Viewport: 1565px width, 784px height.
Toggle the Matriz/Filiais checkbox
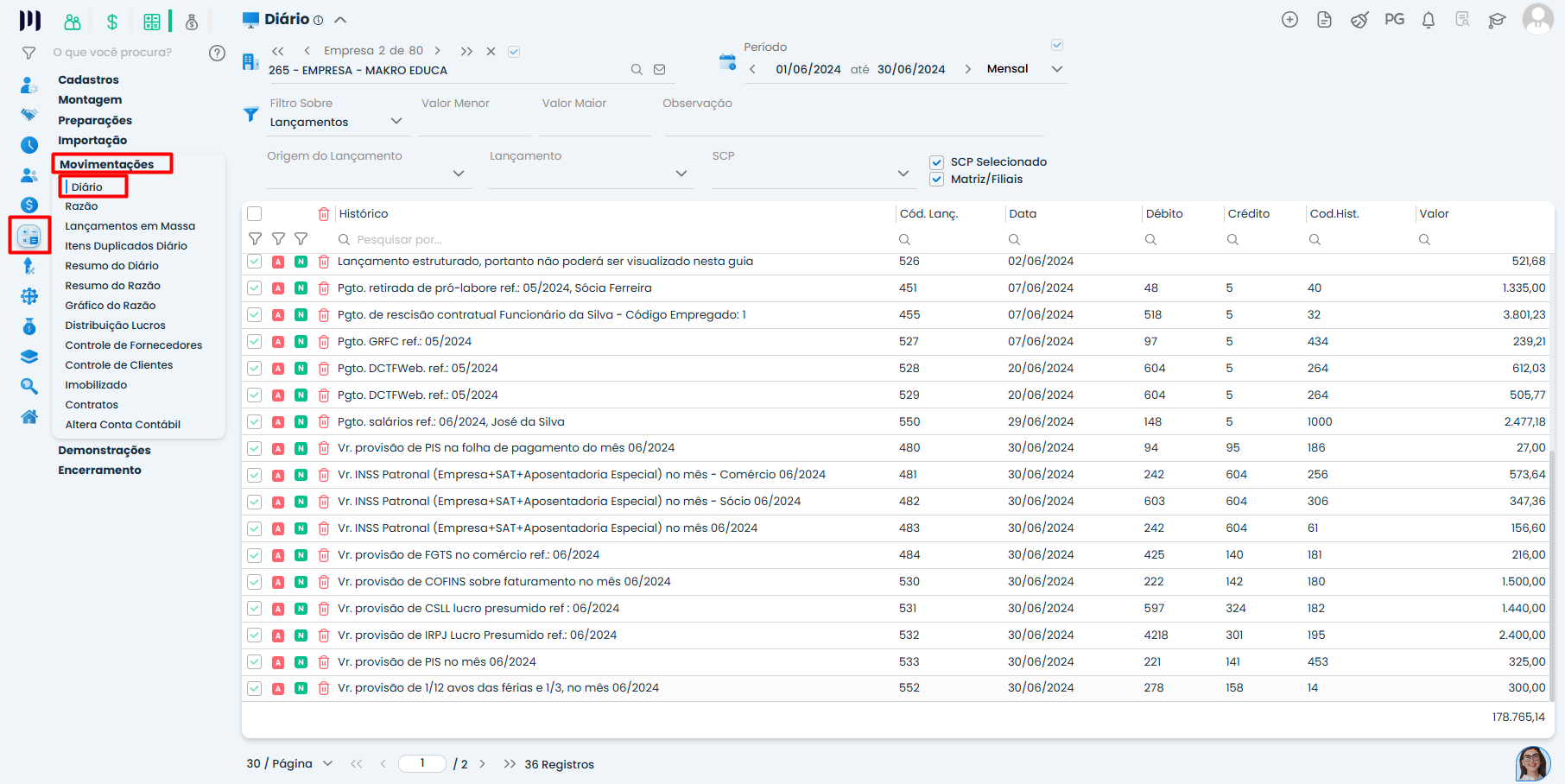click(x=936, y=180)
